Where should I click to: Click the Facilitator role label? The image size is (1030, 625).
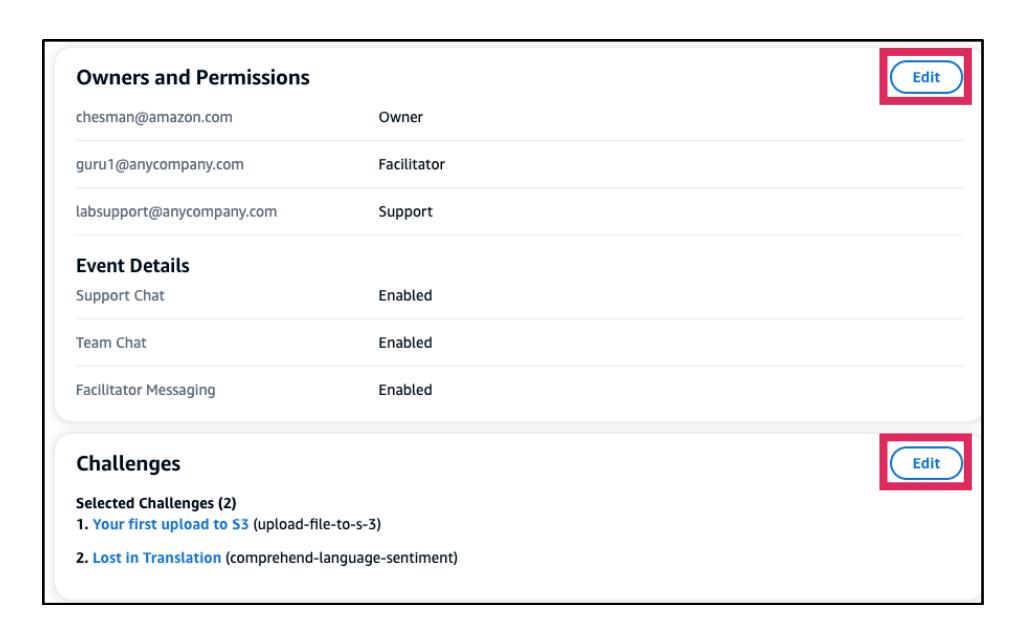click(x=412, y=165)
